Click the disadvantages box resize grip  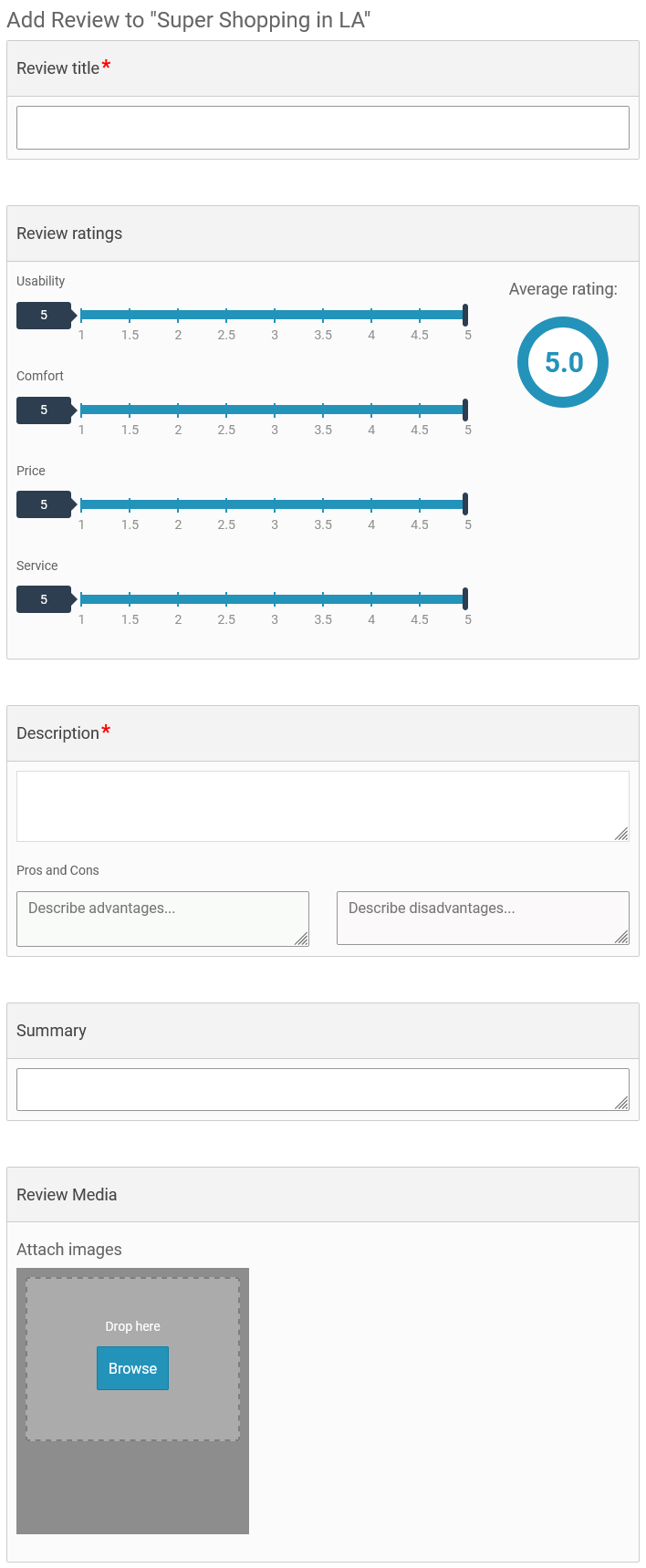621,937
